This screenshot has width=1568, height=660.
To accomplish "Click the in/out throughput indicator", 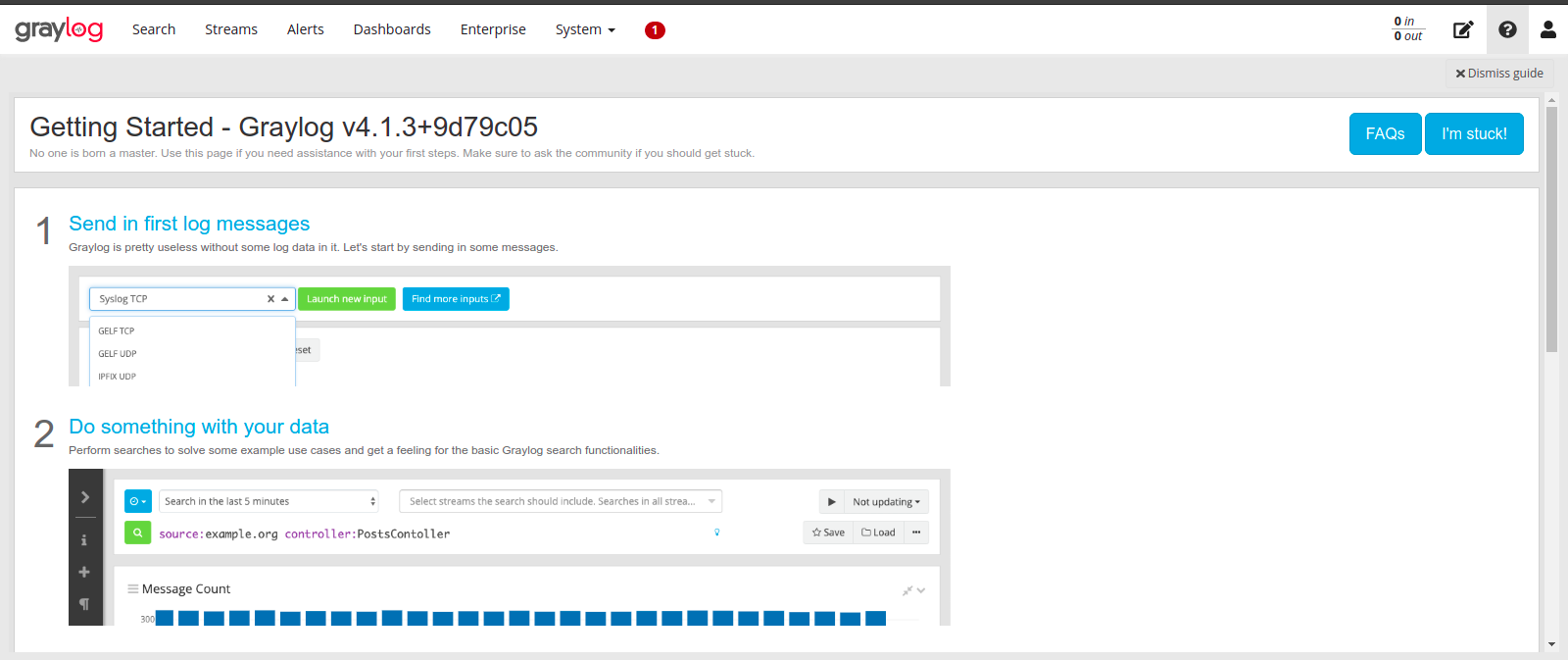I will (1408, 28).
